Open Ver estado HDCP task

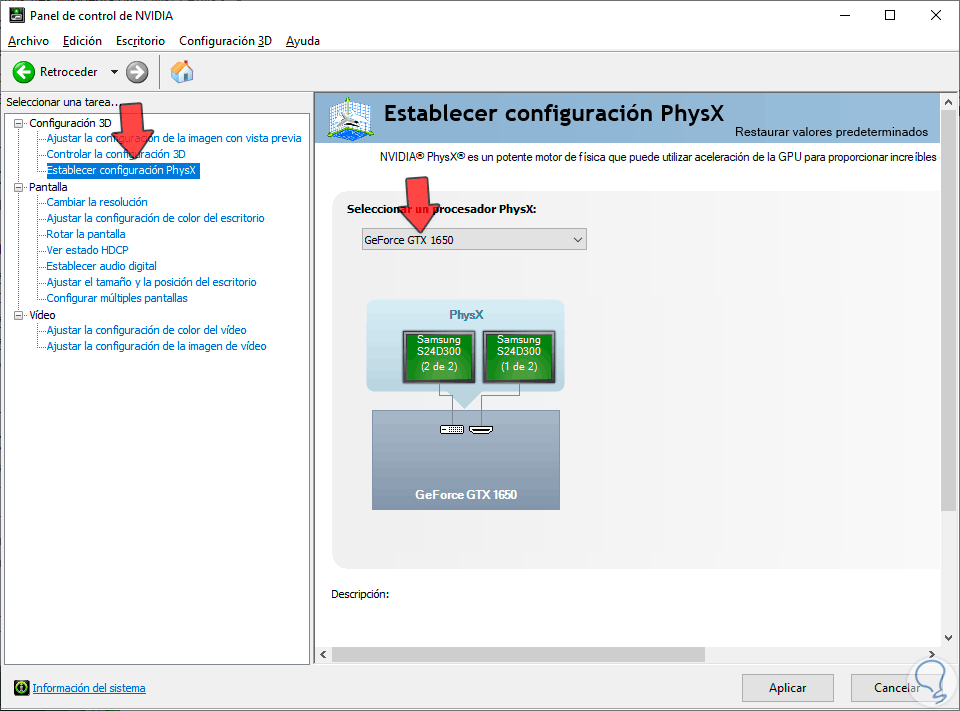point(88,250)
